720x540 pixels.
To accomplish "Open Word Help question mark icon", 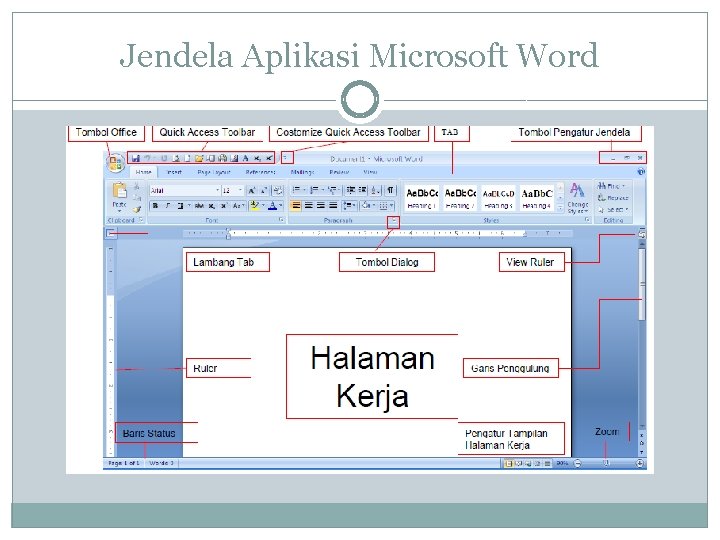I will click(641, 172).
